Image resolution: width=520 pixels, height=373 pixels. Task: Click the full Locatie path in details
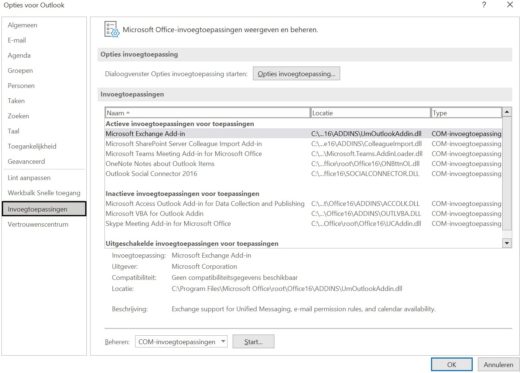[287, 289]
